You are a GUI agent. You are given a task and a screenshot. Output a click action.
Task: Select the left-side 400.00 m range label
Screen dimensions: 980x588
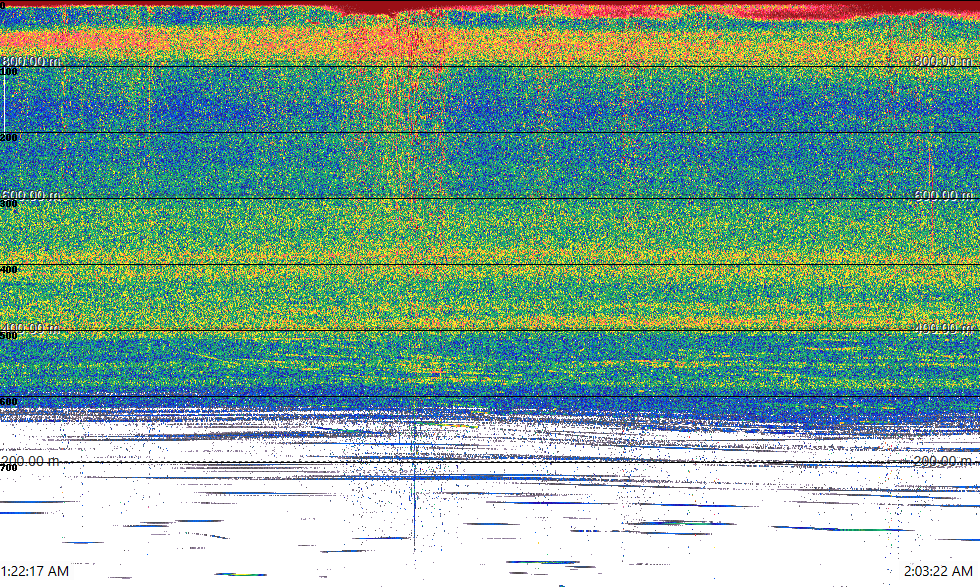(31, 328)
